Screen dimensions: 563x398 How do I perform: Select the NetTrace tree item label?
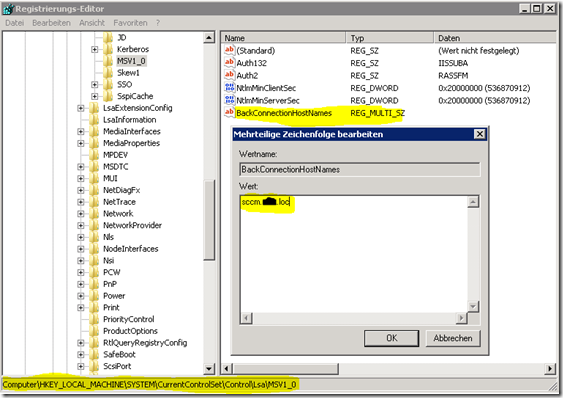pyautogui.click(x=119, y=202)
